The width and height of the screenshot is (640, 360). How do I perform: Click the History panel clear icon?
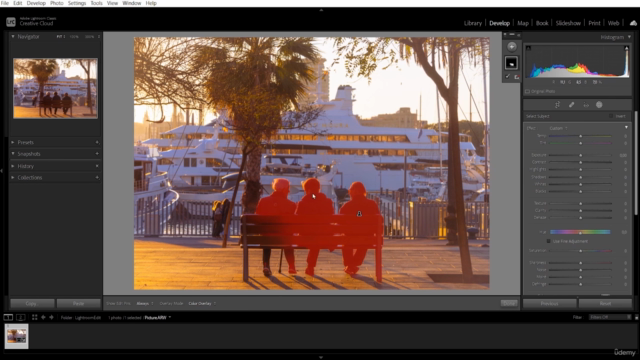pyautogui.click(x=97, y=166)
